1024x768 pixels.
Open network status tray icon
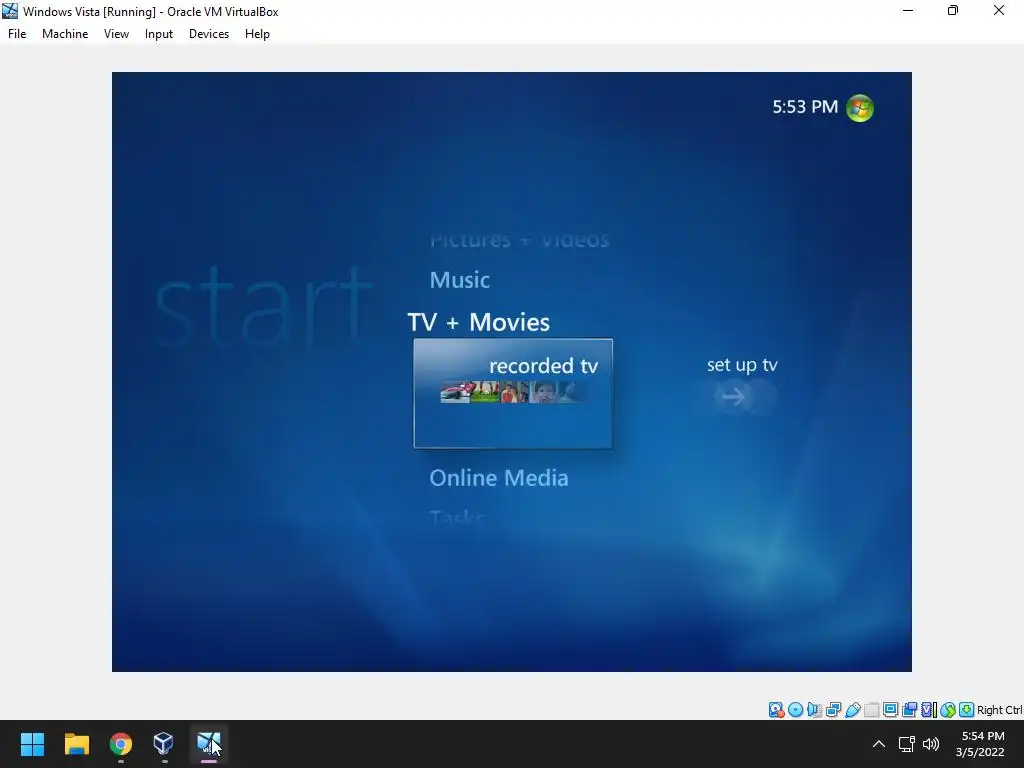tap(906, 744)
